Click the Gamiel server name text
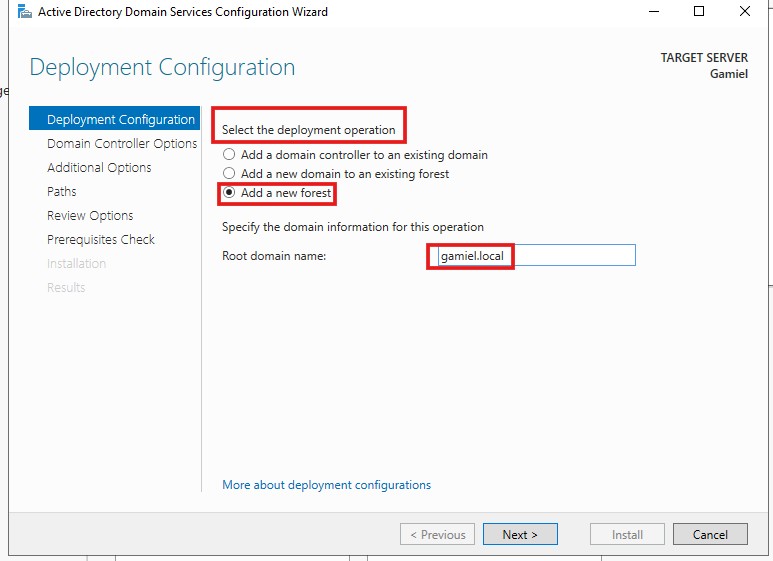This screenshot has width=773, height=561. click(729, 74)
